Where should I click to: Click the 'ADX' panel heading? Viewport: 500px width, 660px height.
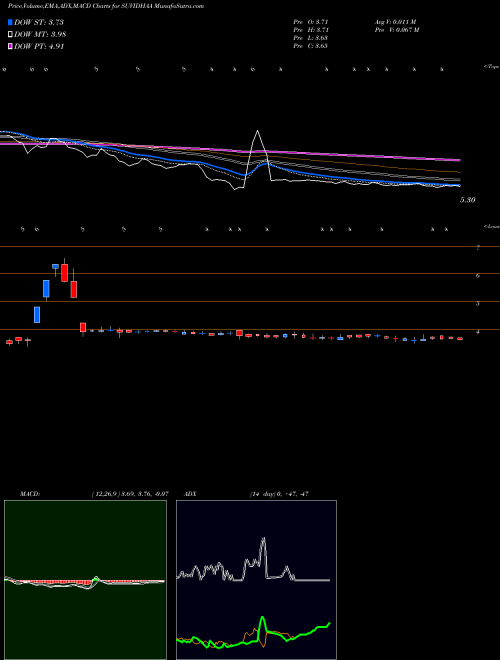pyautogui.click(x=190, y=494)
